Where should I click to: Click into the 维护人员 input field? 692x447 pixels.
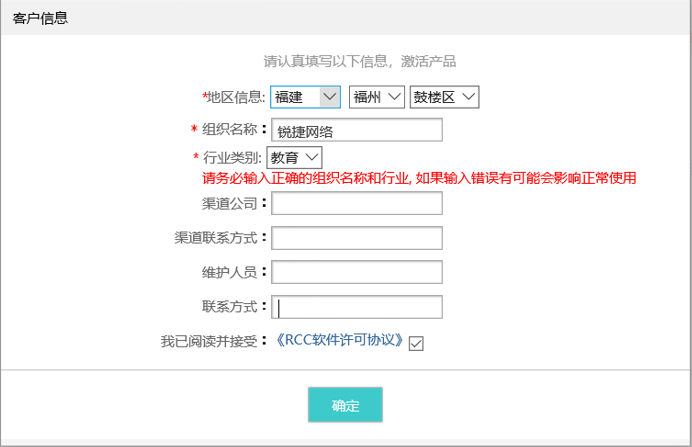click(357, 272)
